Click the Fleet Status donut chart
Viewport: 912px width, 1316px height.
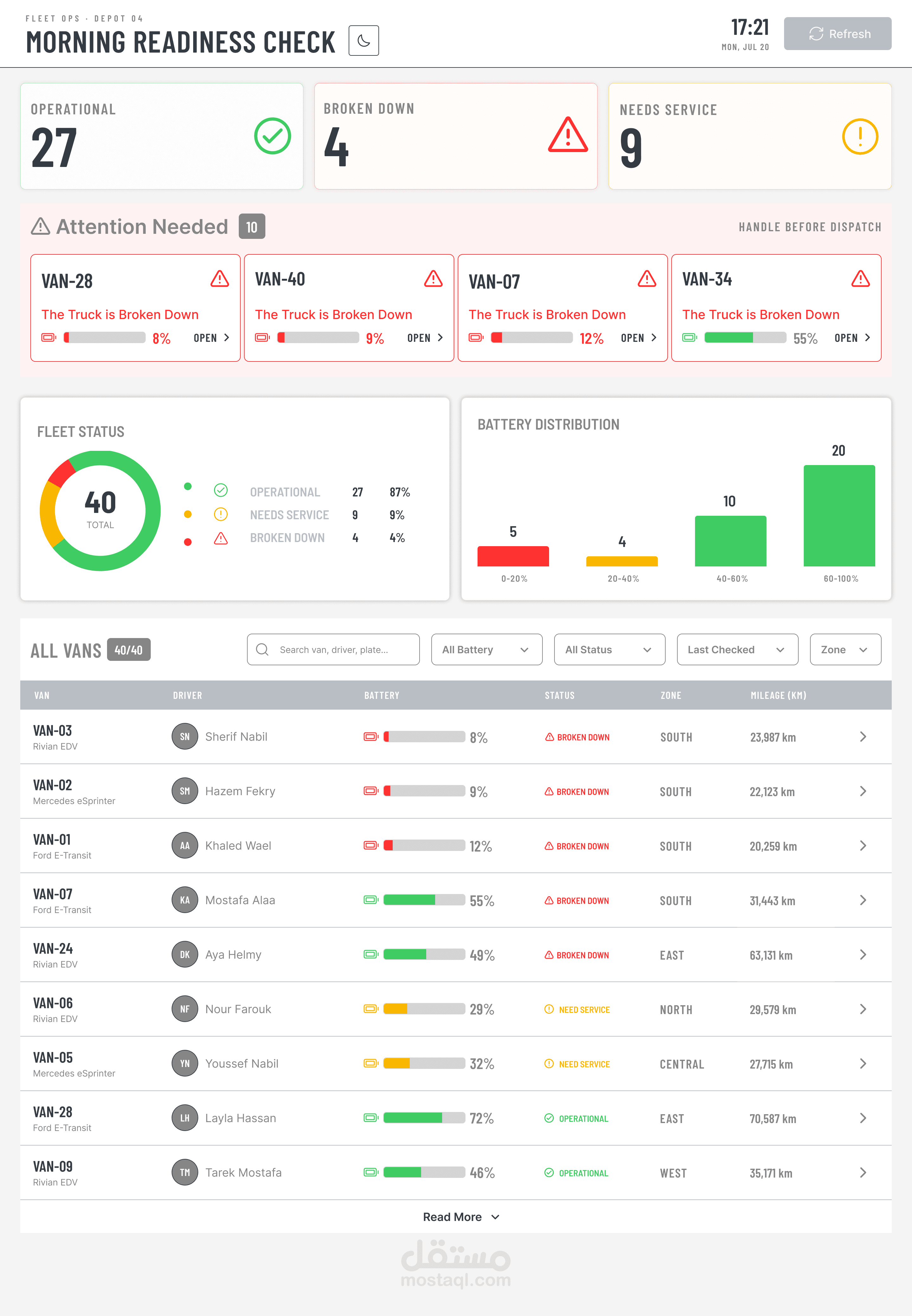point(100,510)
